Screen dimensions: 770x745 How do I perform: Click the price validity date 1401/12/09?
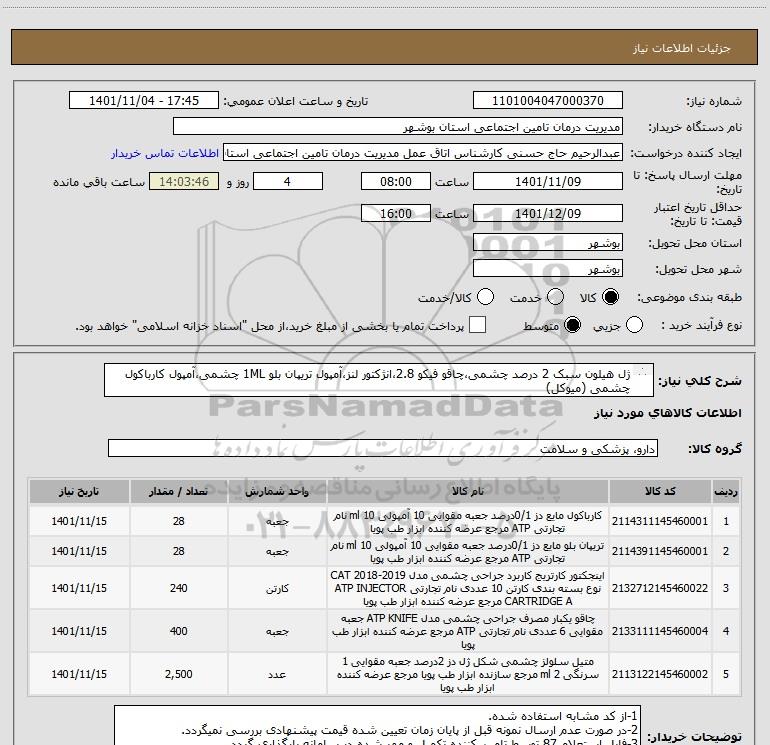tap(548, 214)
